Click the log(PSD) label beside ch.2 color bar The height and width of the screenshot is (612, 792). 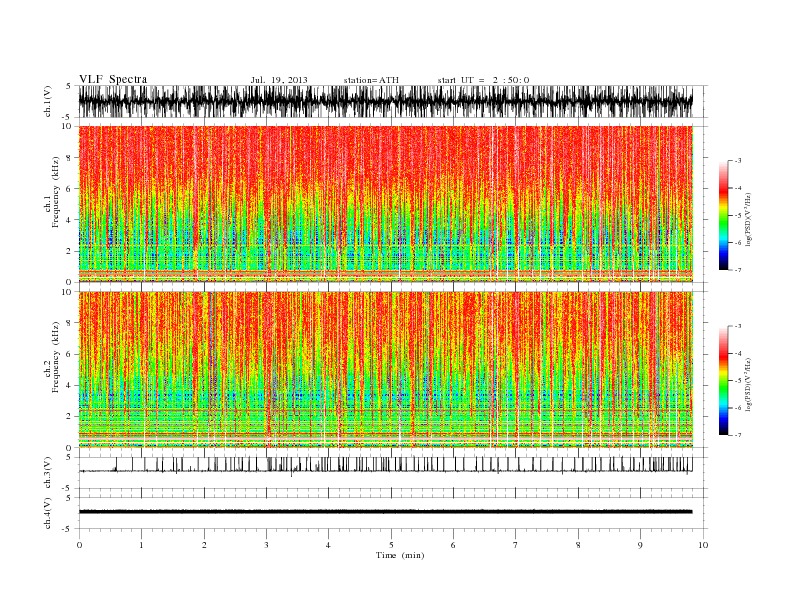pyautogui.click(x=748, y=385)
